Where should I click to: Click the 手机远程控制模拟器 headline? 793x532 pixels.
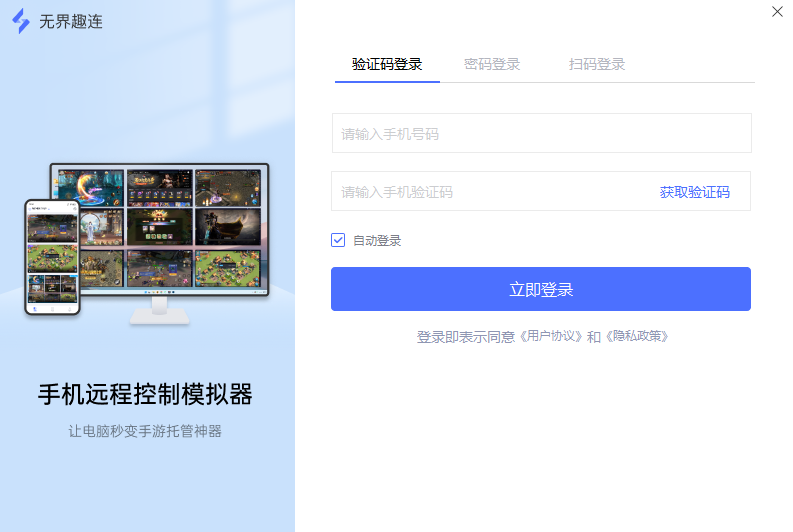pyautogui.click(x=145, y=395)
